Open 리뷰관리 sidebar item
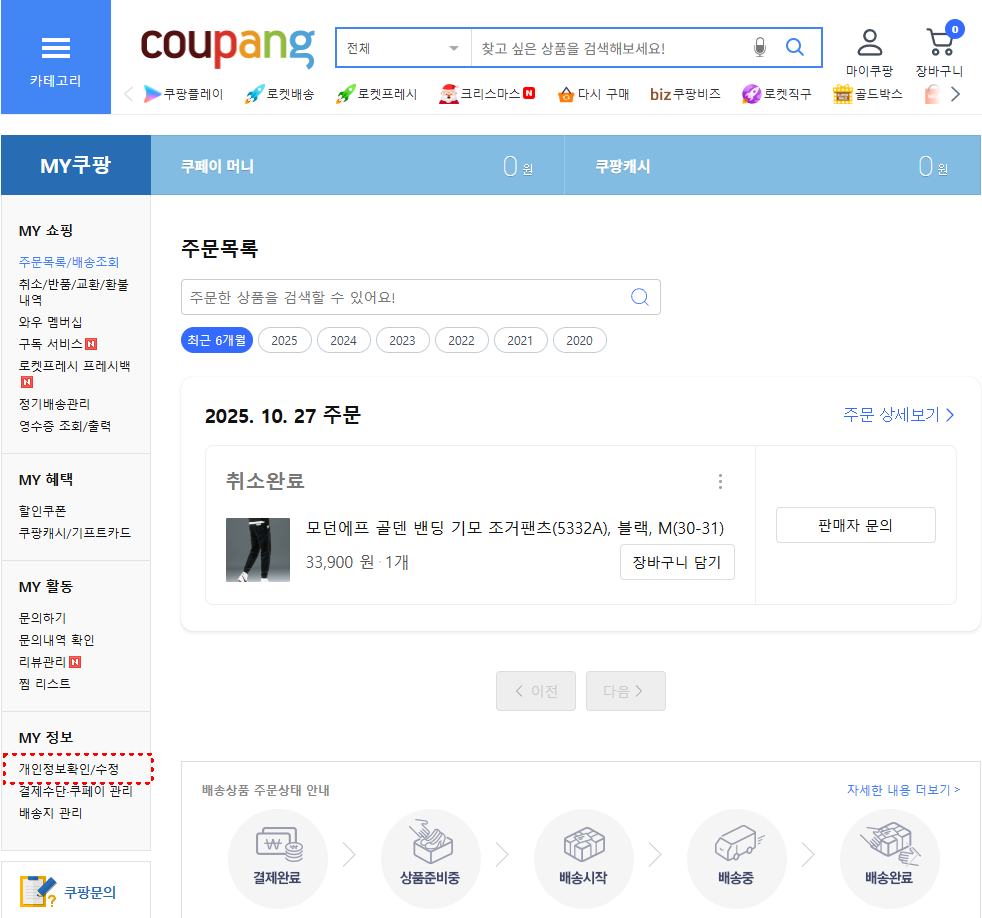 49,662
